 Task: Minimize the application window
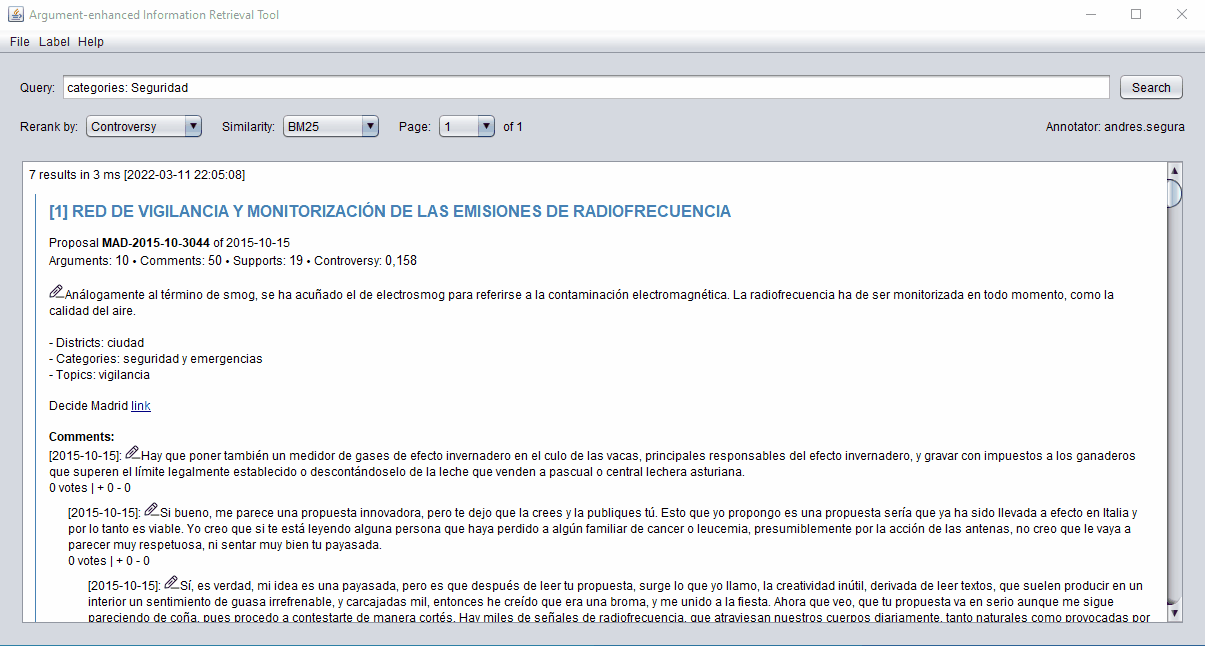pyautogui.click(x=1090, y=14)
